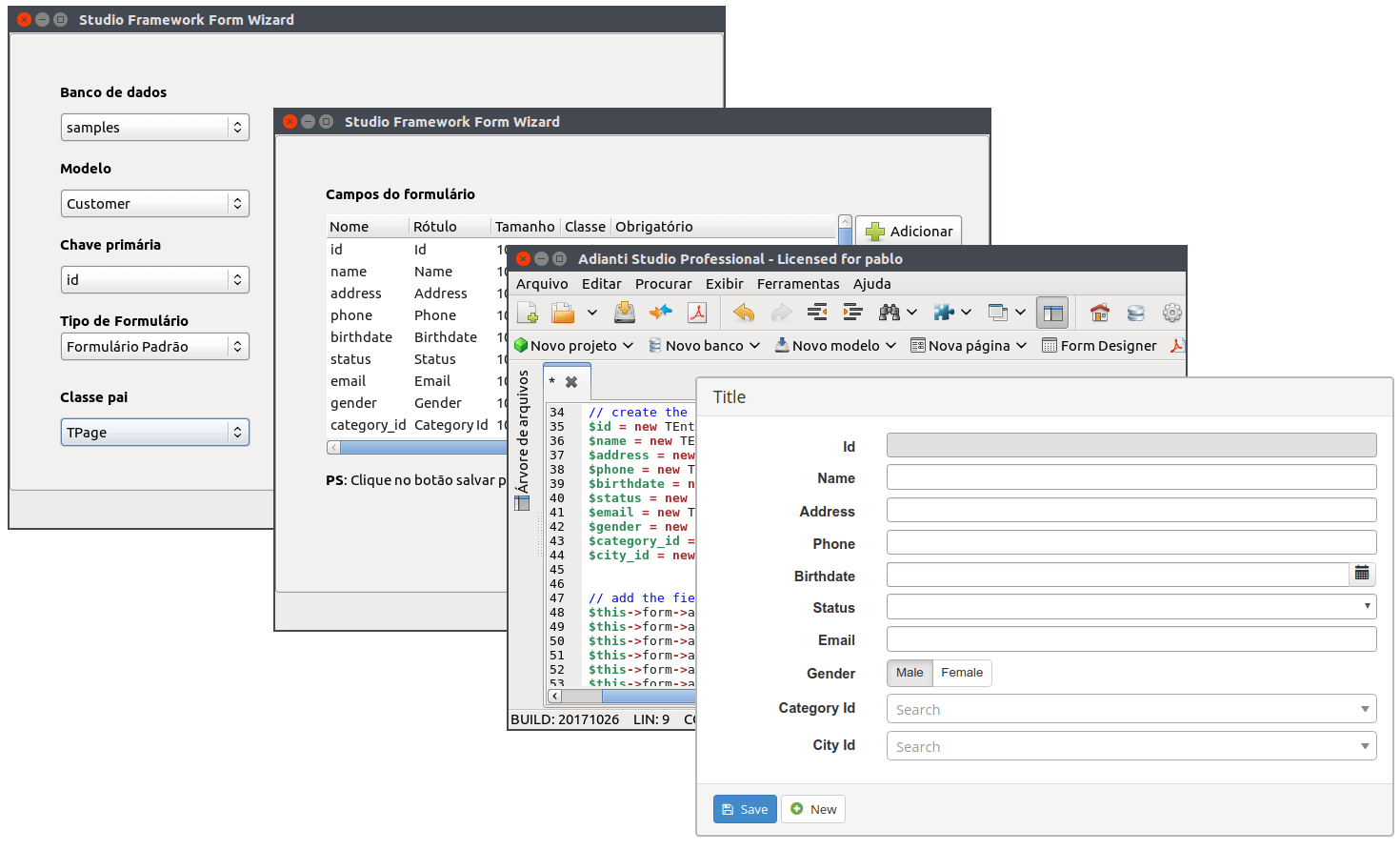Click the undo arrow icon
The height and width of the screenshot is (850, 1400).
pos(744,313)
